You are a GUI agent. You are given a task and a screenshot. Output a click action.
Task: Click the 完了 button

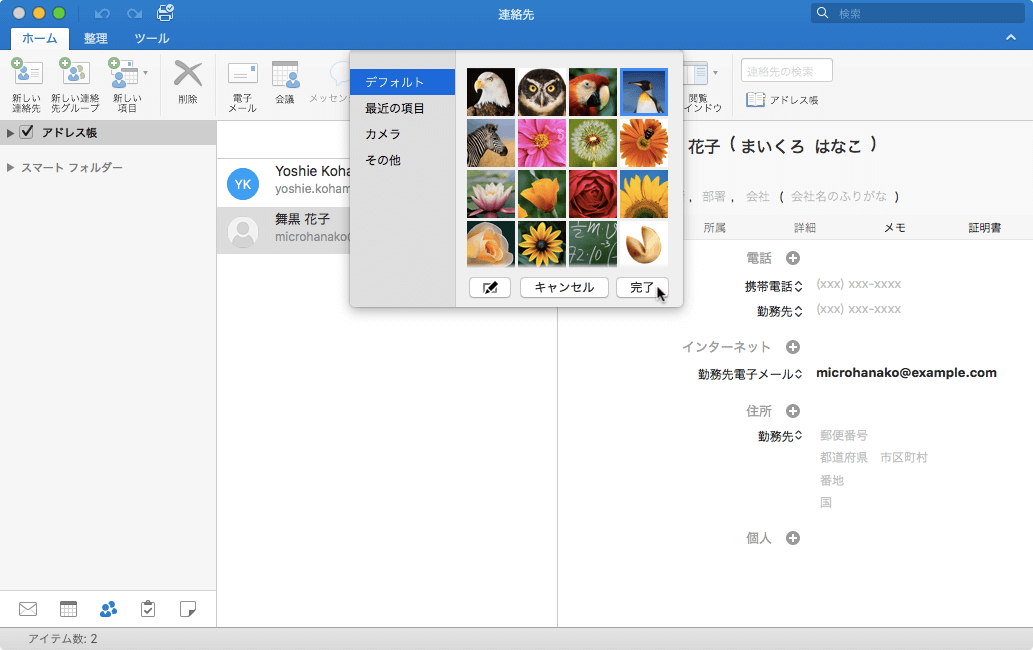click(x=642, y=287)
